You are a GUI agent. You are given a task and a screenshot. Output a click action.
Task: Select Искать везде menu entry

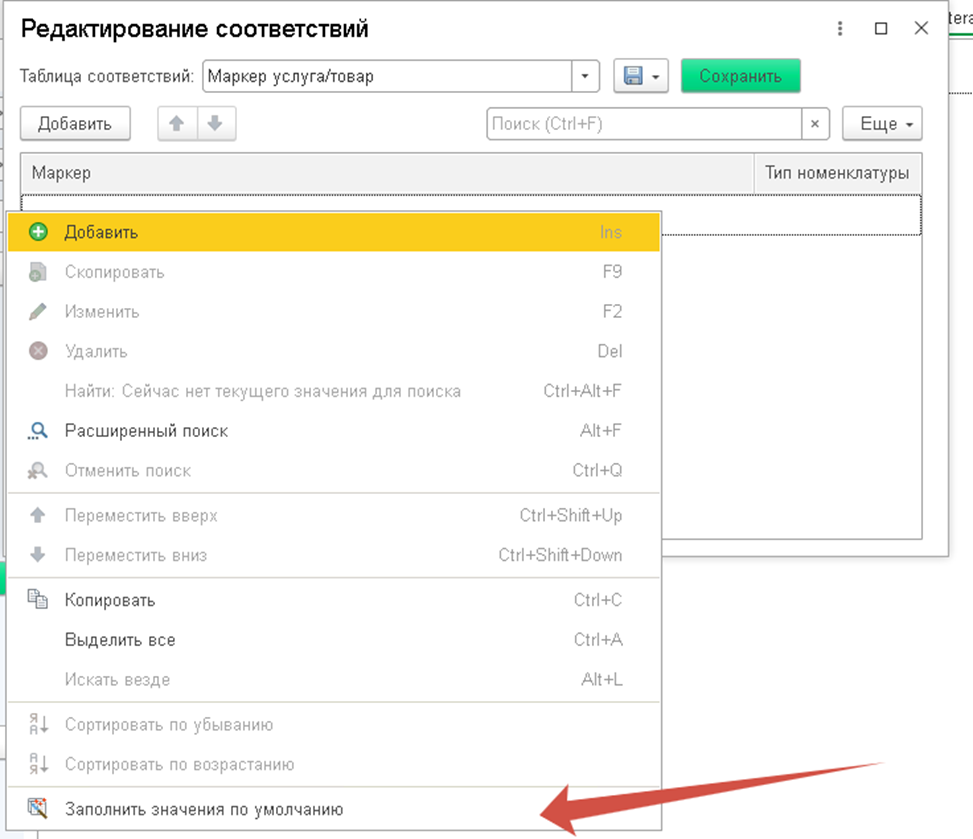(x=334, y=679)
